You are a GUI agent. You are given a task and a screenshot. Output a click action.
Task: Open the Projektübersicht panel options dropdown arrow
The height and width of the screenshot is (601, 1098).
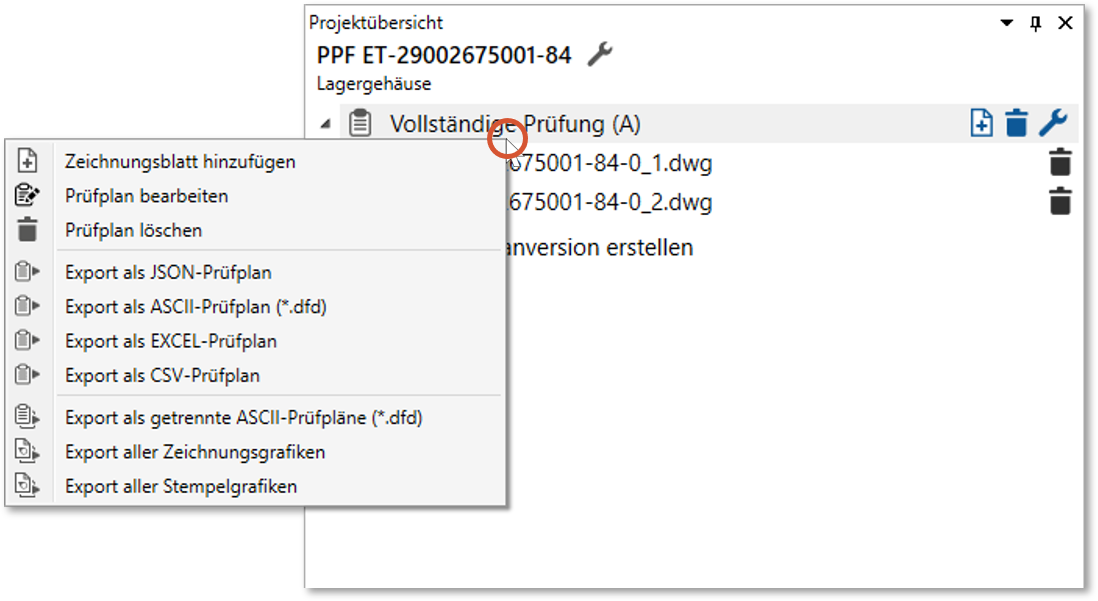point(1006,23)
